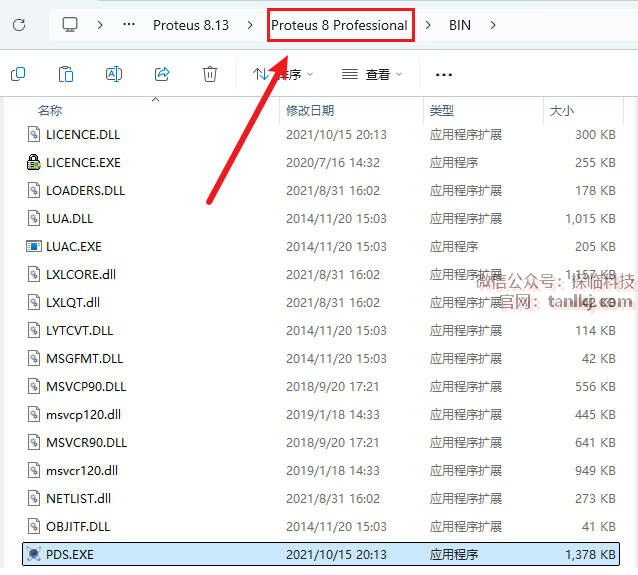Select the LXLQT.dll file

click(x=73, y=302)
